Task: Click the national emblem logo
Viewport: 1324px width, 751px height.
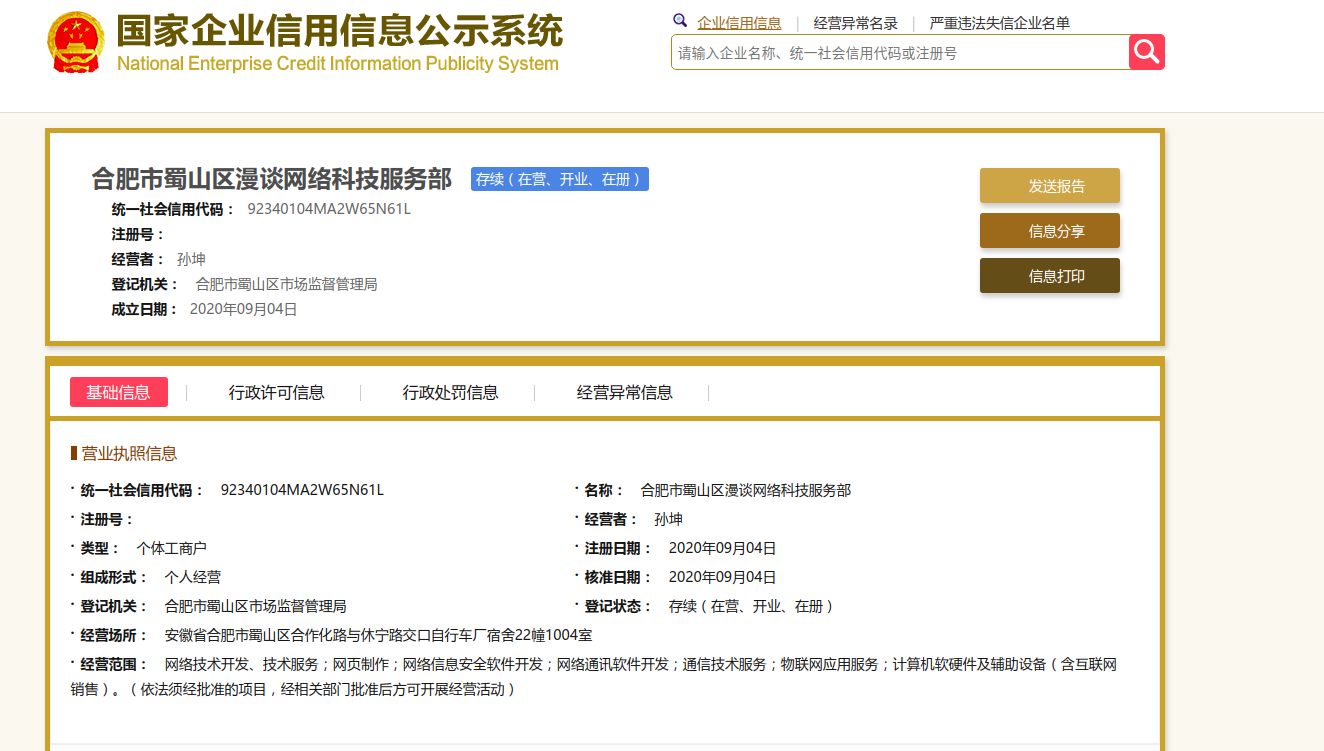Action: pos(75,42)
